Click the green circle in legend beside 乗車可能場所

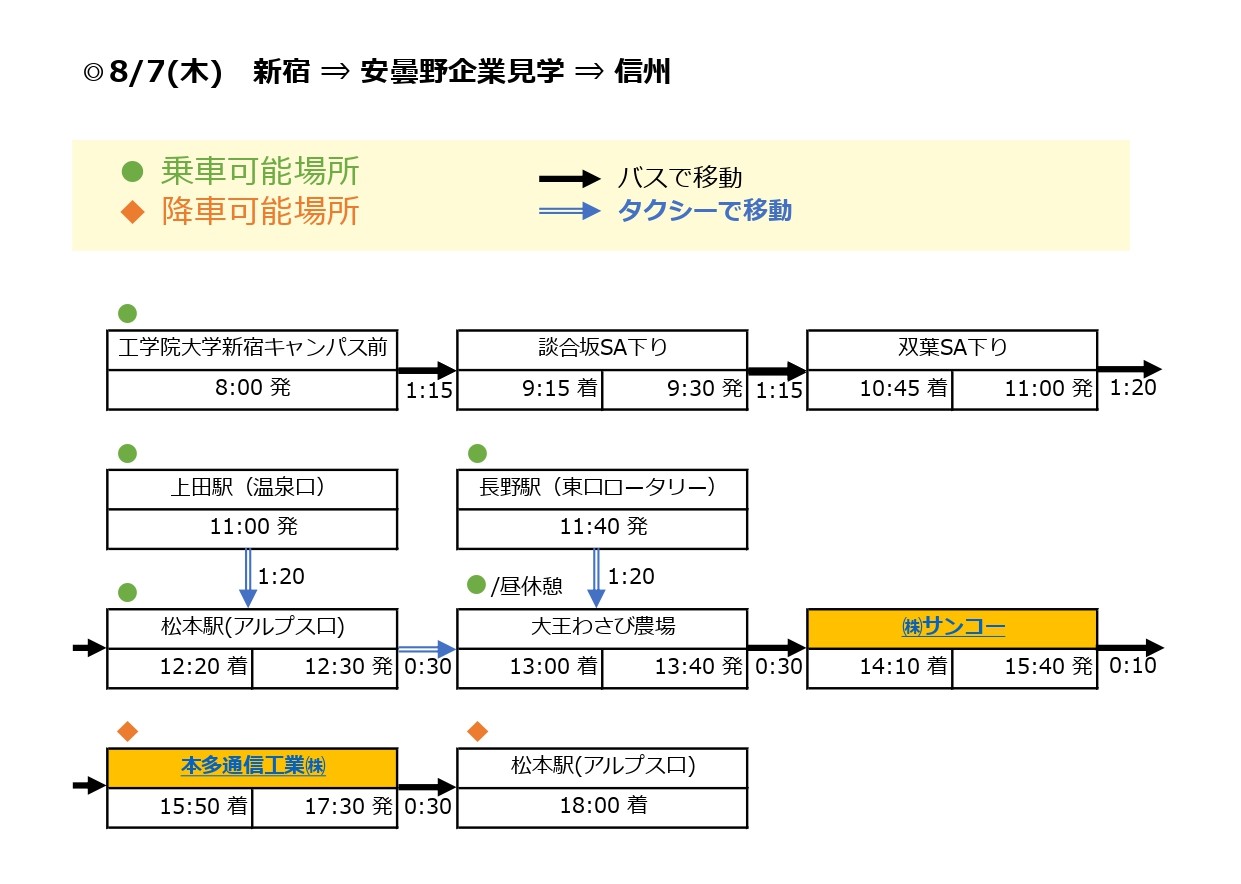132,172
